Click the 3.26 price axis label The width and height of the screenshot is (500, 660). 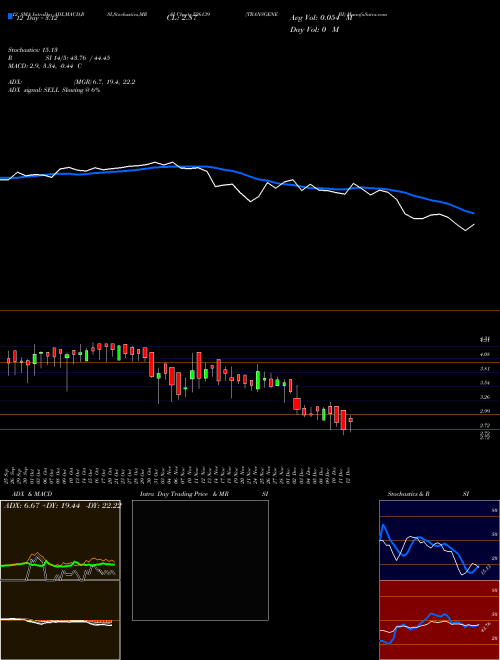coord(484,397)
